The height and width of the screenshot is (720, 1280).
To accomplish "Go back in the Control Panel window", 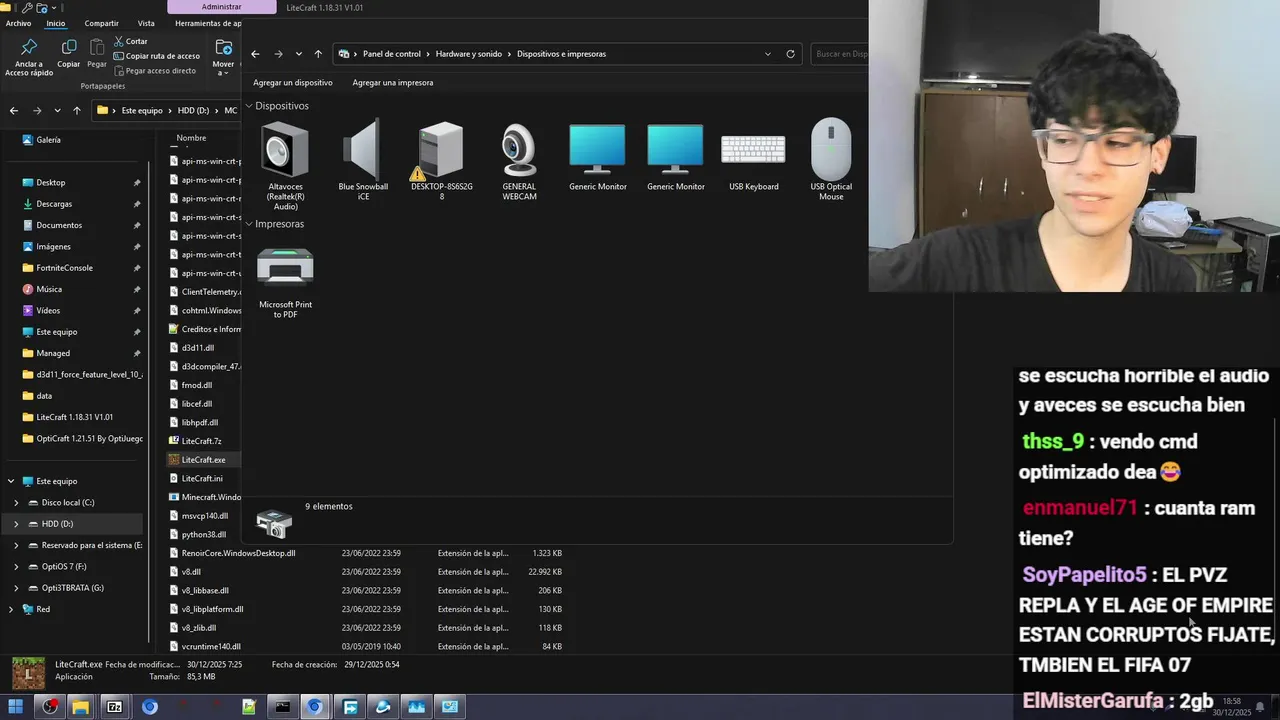I will (255, 54).
